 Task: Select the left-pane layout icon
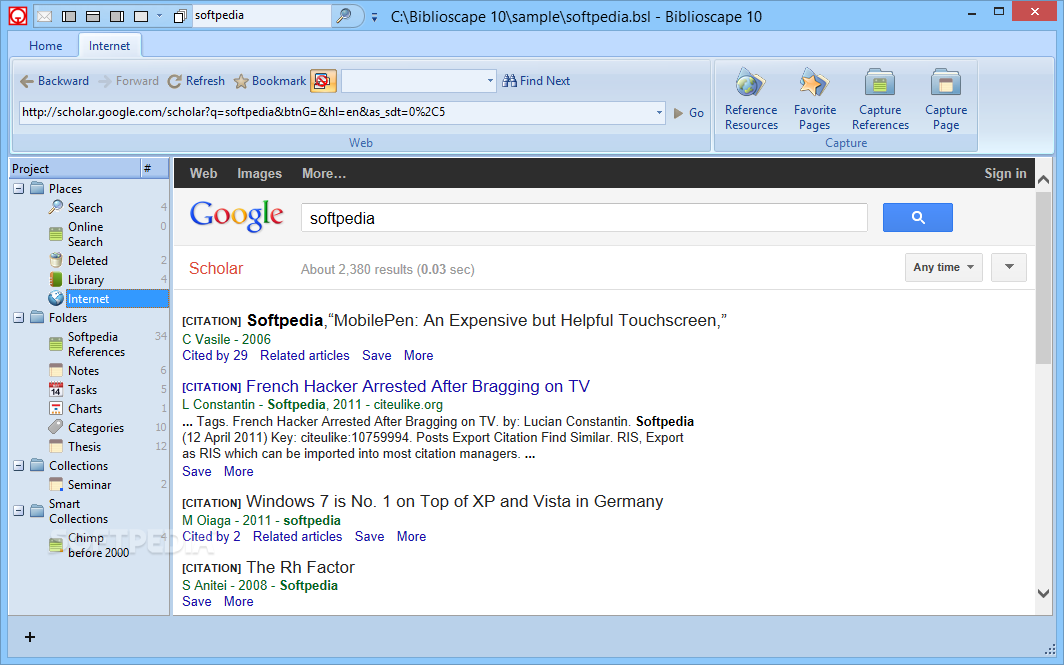tap(69, 16)
